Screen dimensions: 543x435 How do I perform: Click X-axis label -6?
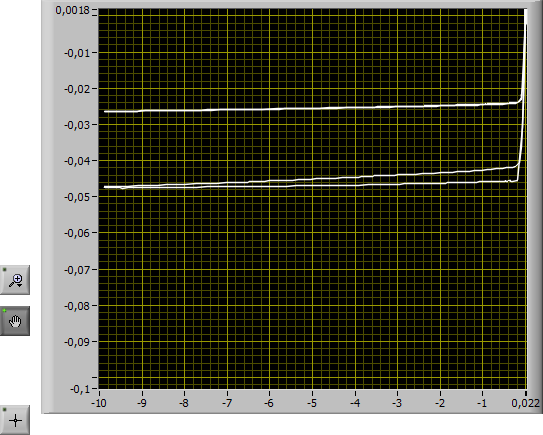[x=269, y=403]
